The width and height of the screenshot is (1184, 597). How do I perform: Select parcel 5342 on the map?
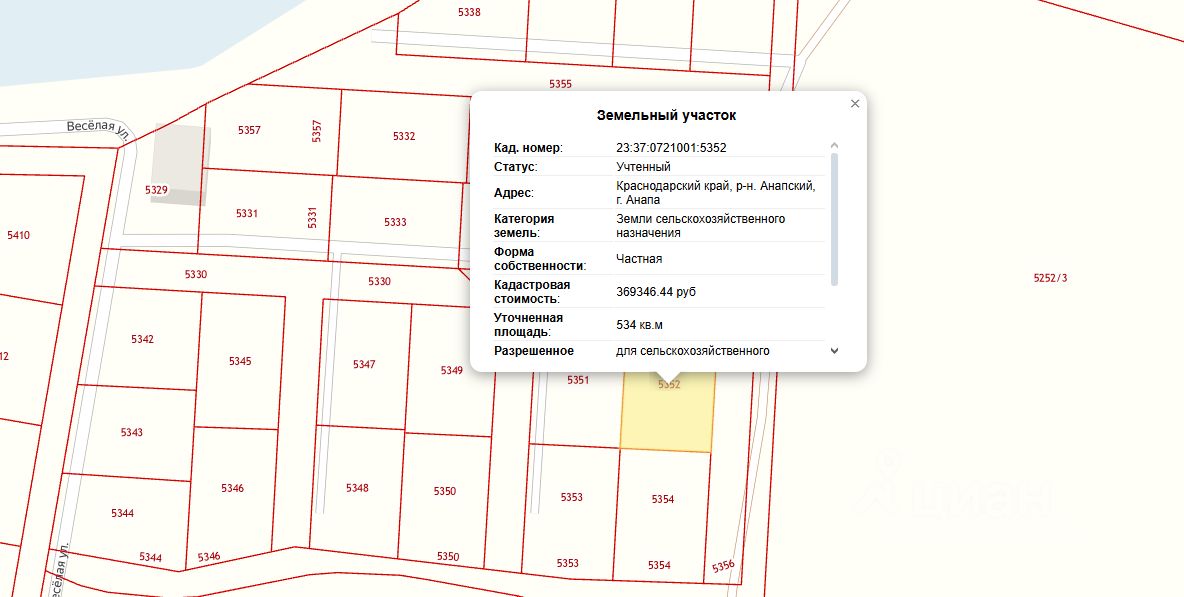point(142,339)
